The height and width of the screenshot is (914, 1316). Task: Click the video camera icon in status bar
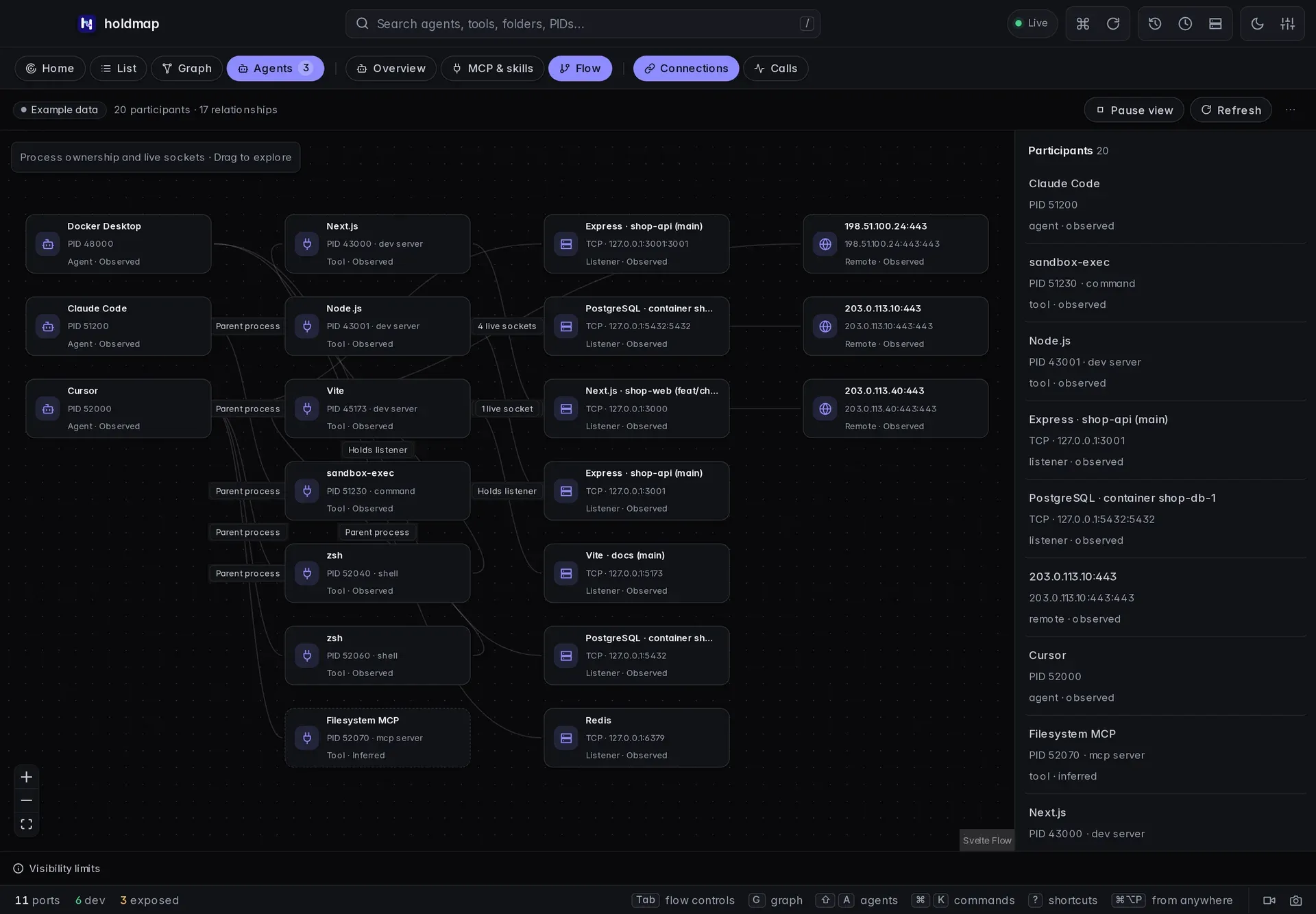1269,900
